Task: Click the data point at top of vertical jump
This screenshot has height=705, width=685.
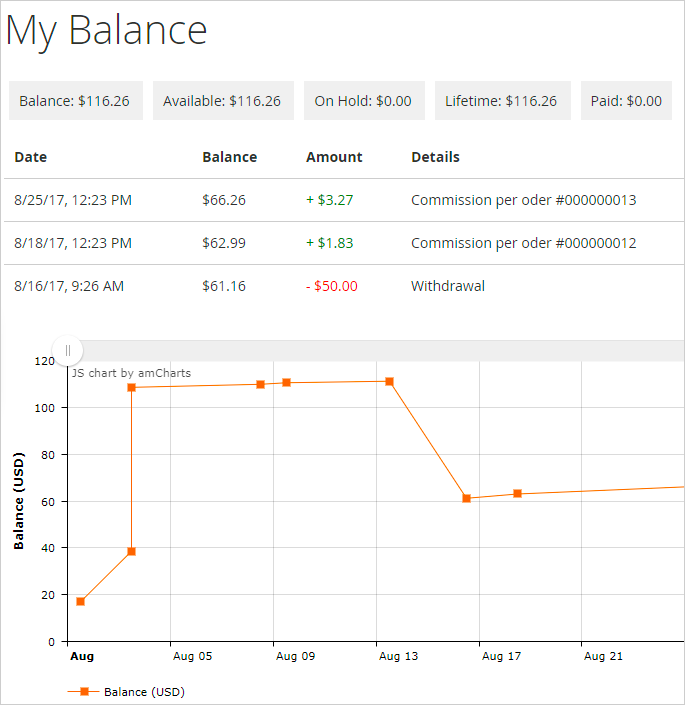Action: click(x=131, y=387)
